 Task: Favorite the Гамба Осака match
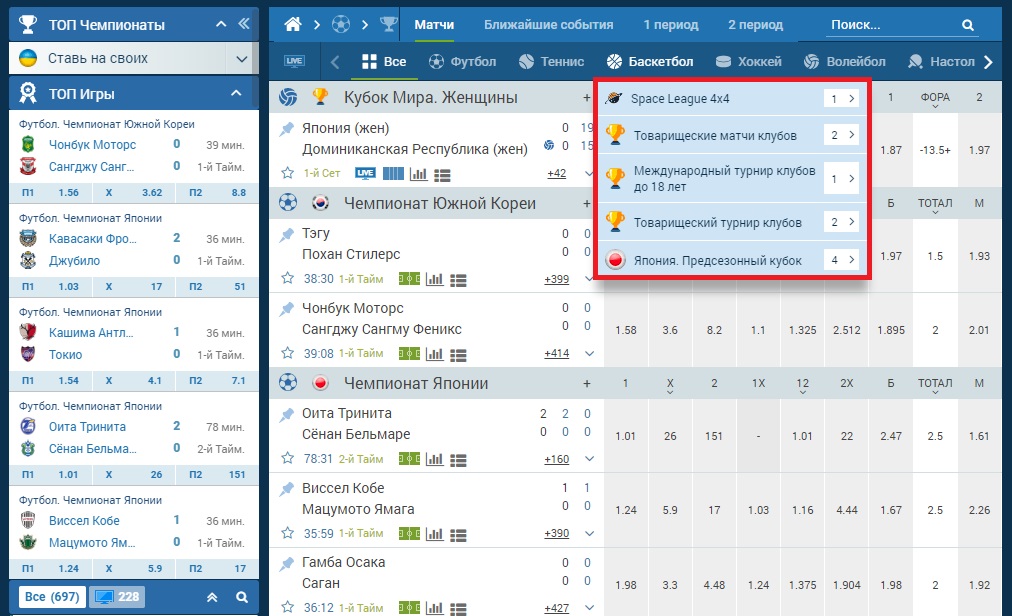click(287, 608)
